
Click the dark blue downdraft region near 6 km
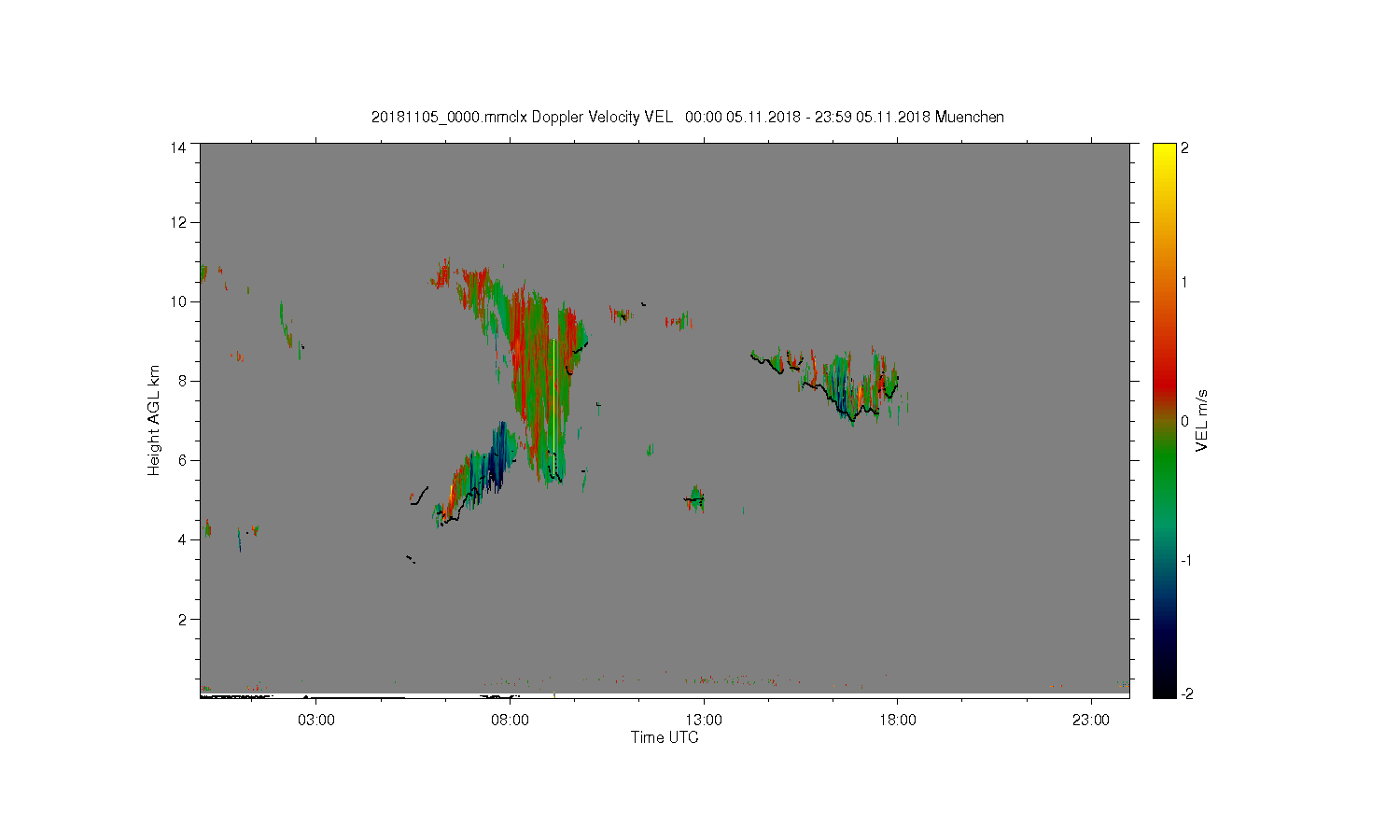click(x=499, y=457)
